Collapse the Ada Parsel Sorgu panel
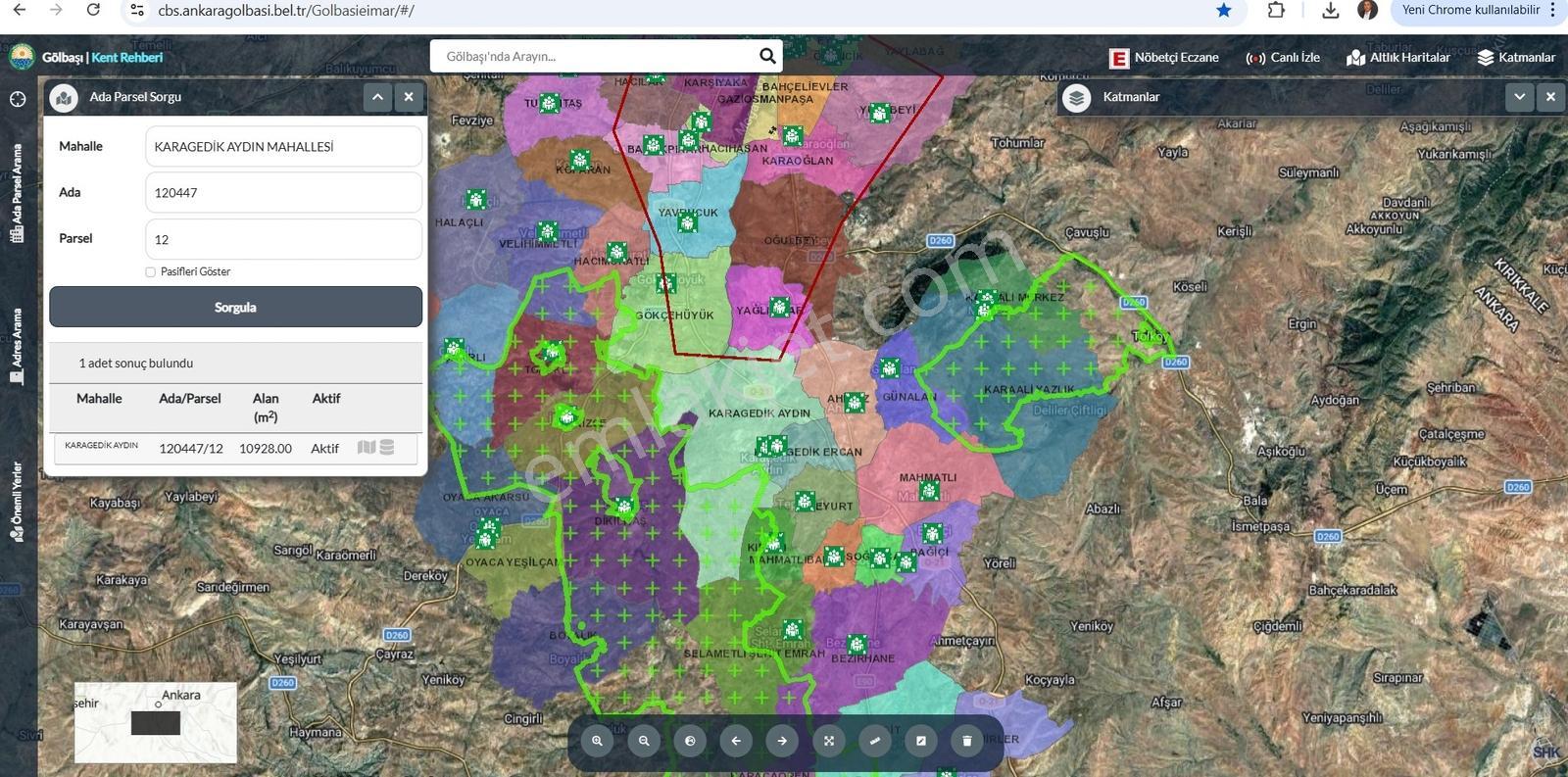The width and height of the screenshot is (1568, 777). pos(377,97)
